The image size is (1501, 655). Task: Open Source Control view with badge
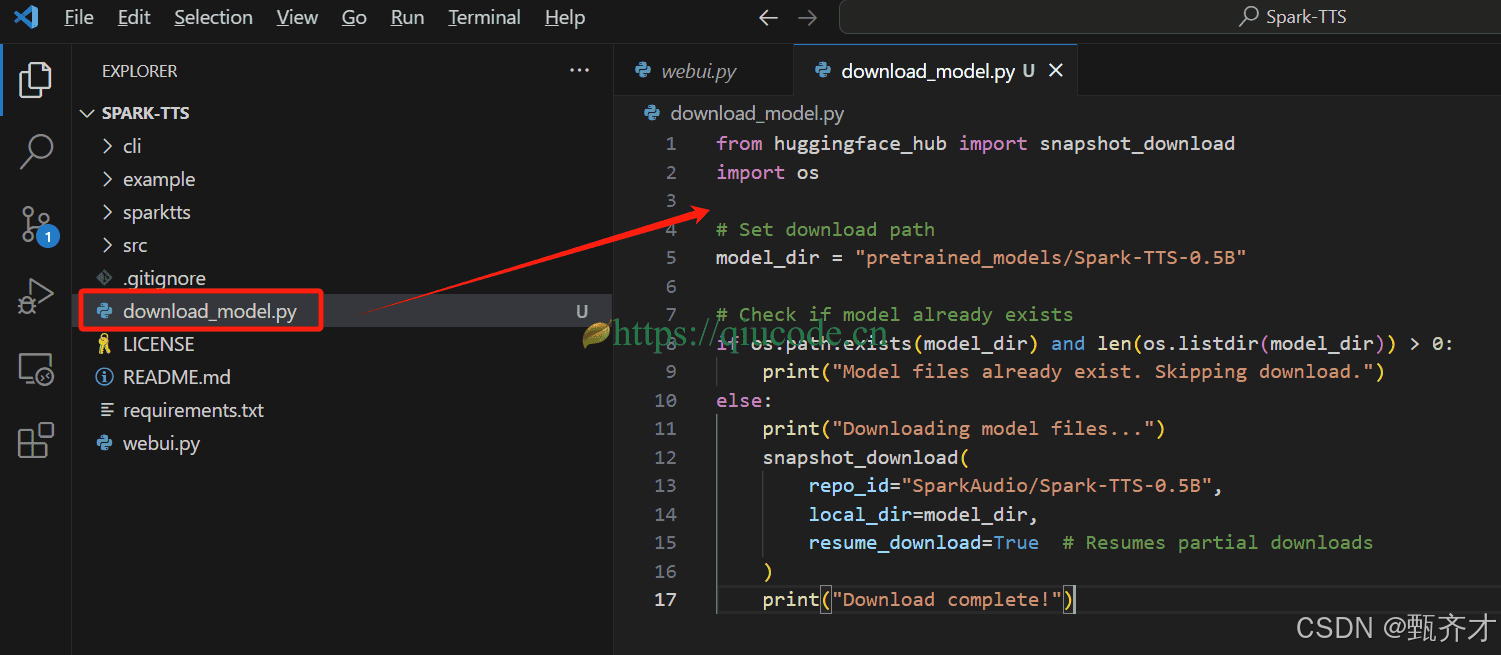38,226
